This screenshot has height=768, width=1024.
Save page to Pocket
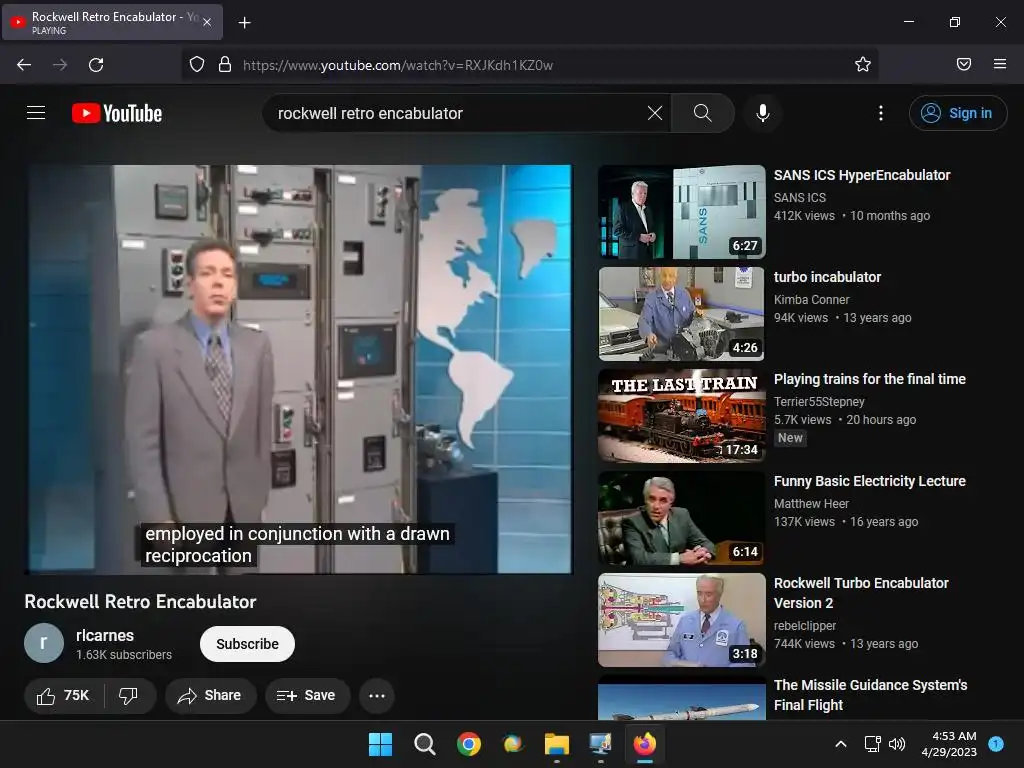coord(964,64)
